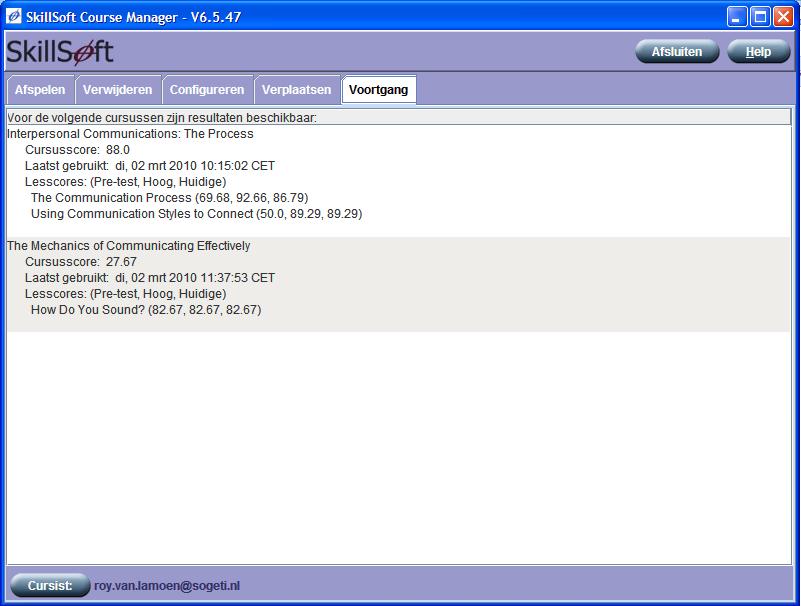
Task: Select course Interpersonal Communications: The Process
Action: 130,133
